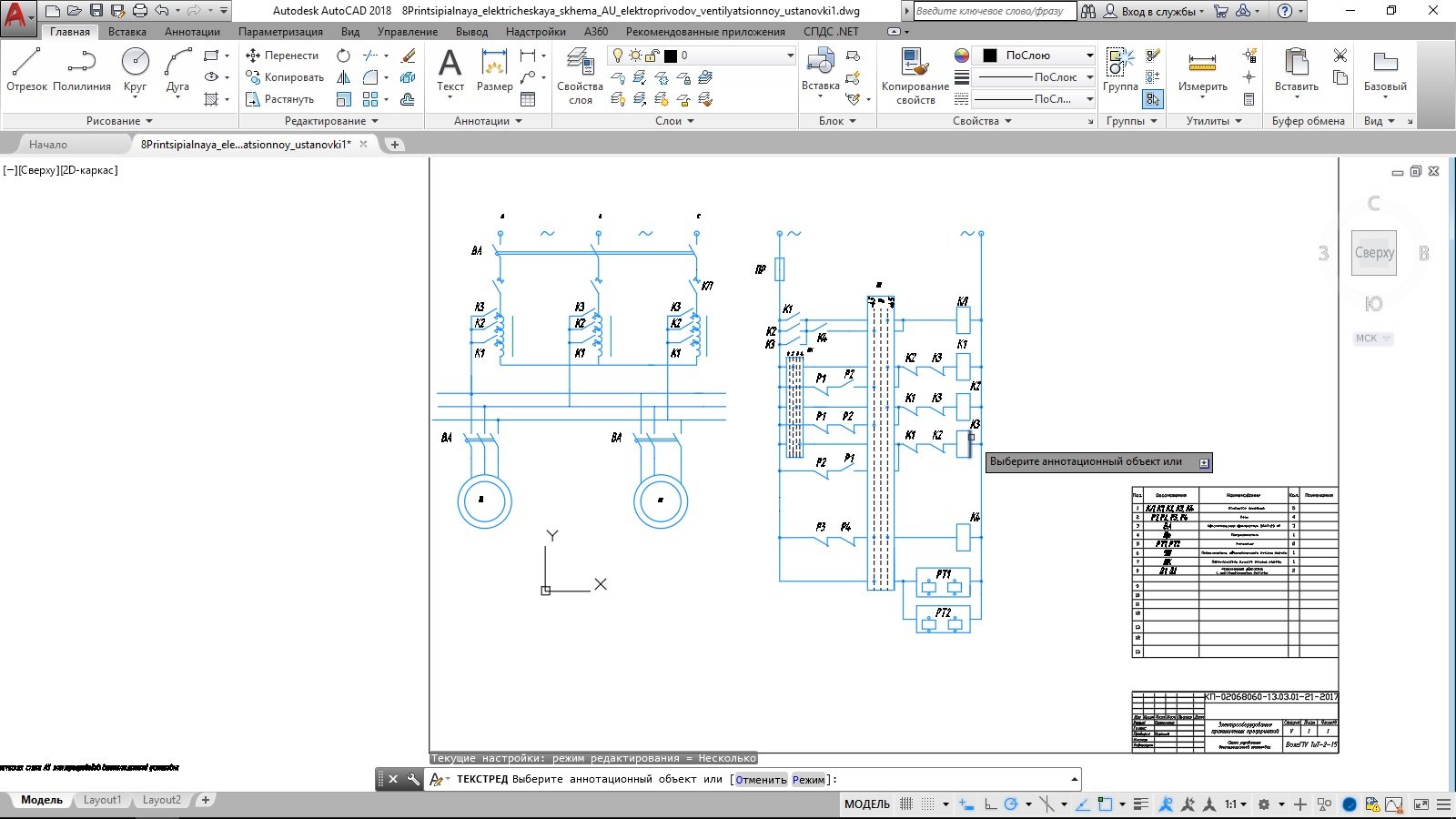Click the Отменить command option

coord(761,780)
